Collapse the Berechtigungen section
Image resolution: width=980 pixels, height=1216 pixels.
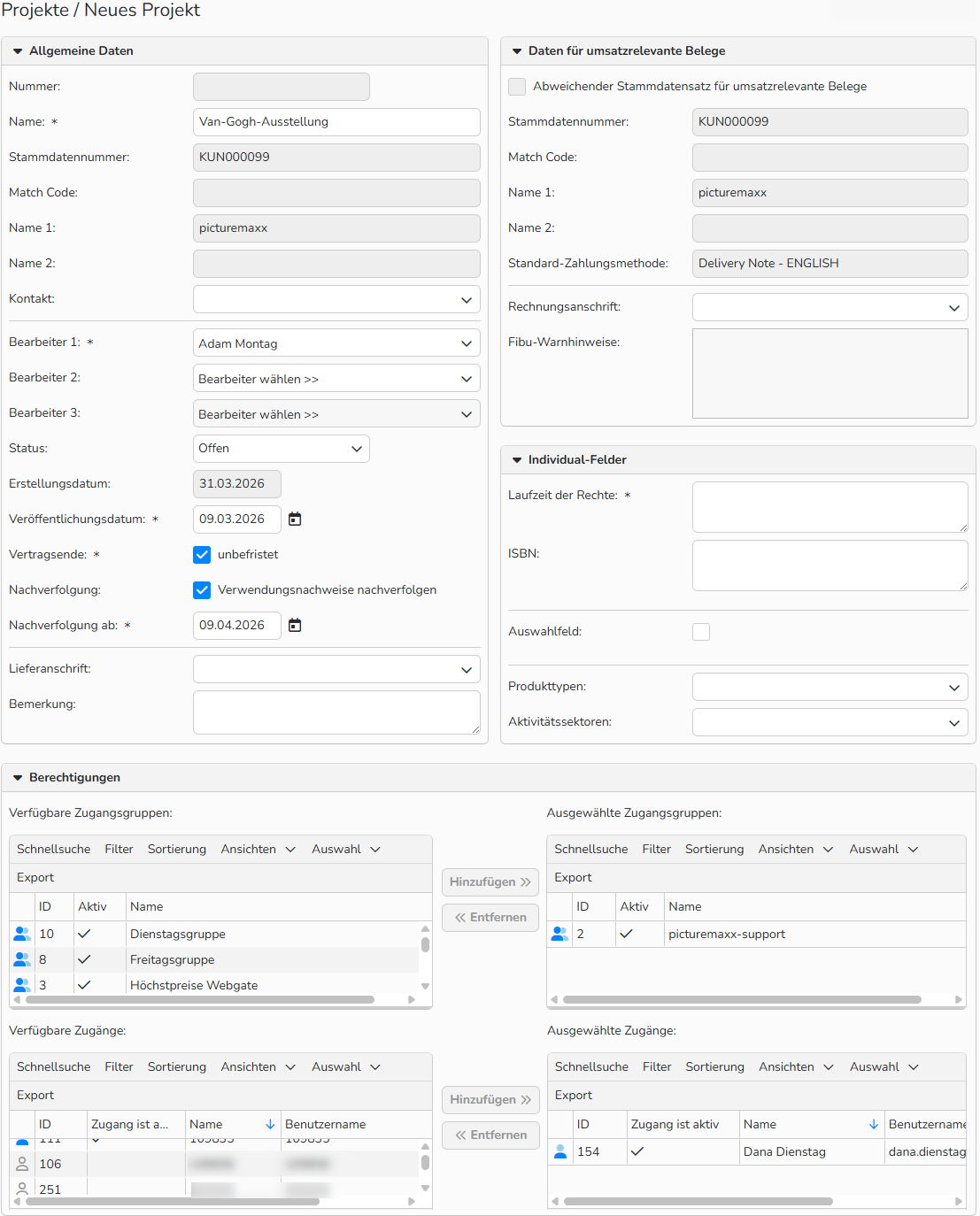pyautogui.click(x=18, y=778)
